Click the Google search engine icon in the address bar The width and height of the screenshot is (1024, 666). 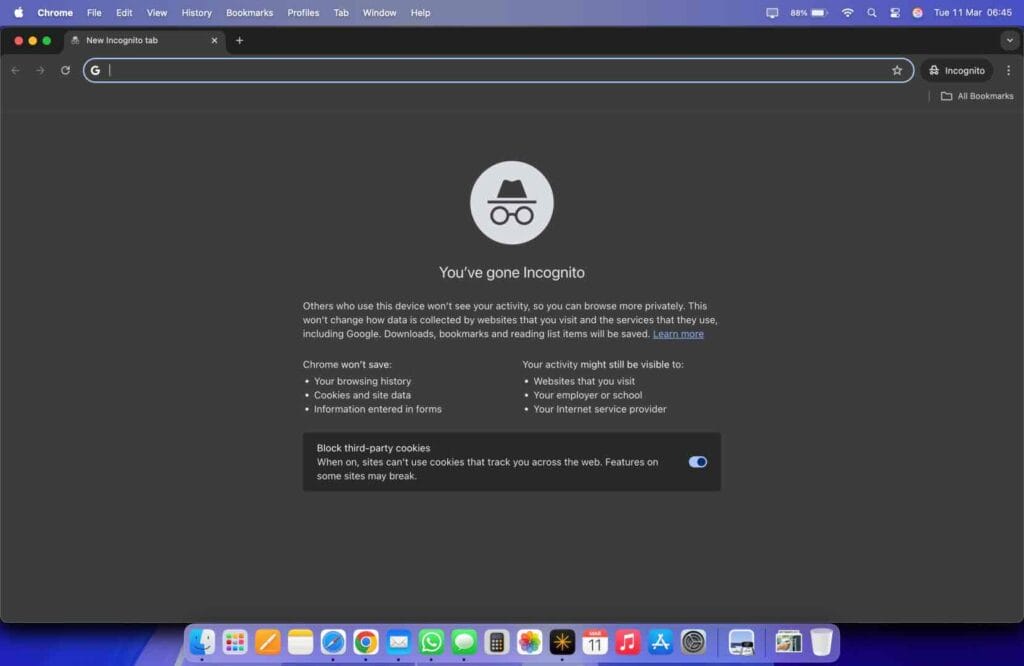(95, 71)
